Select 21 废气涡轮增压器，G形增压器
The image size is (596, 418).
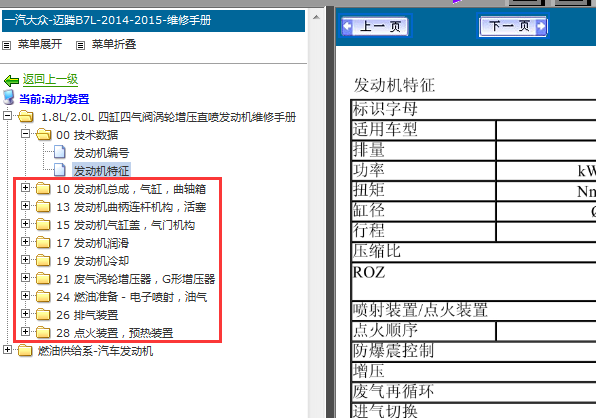click(x=136, y=279)
